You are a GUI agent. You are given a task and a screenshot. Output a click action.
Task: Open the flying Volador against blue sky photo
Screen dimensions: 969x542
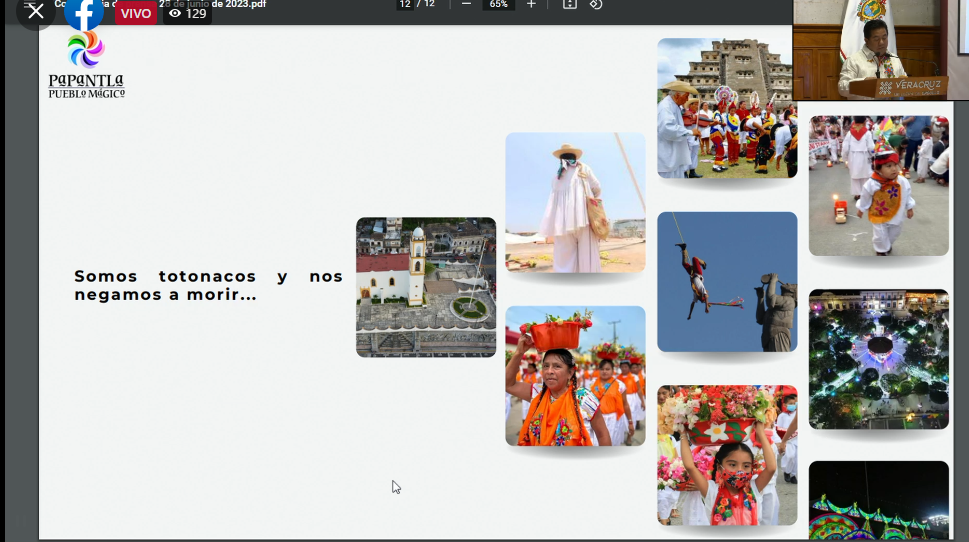coord(727,282)
